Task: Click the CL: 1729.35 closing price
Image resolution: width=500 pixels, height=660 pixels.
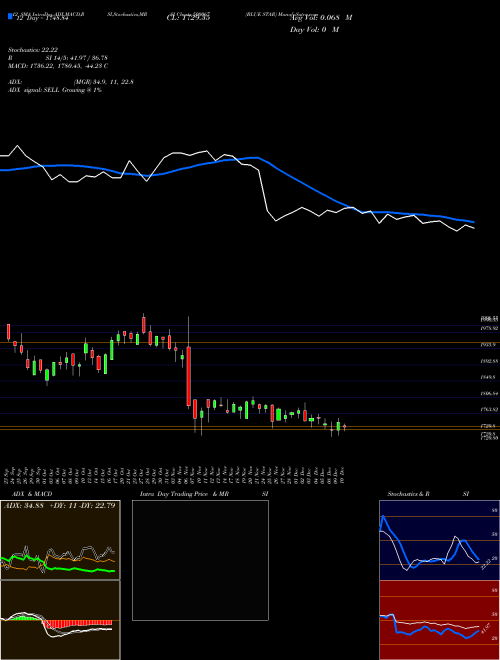Action: coord(188,18)
